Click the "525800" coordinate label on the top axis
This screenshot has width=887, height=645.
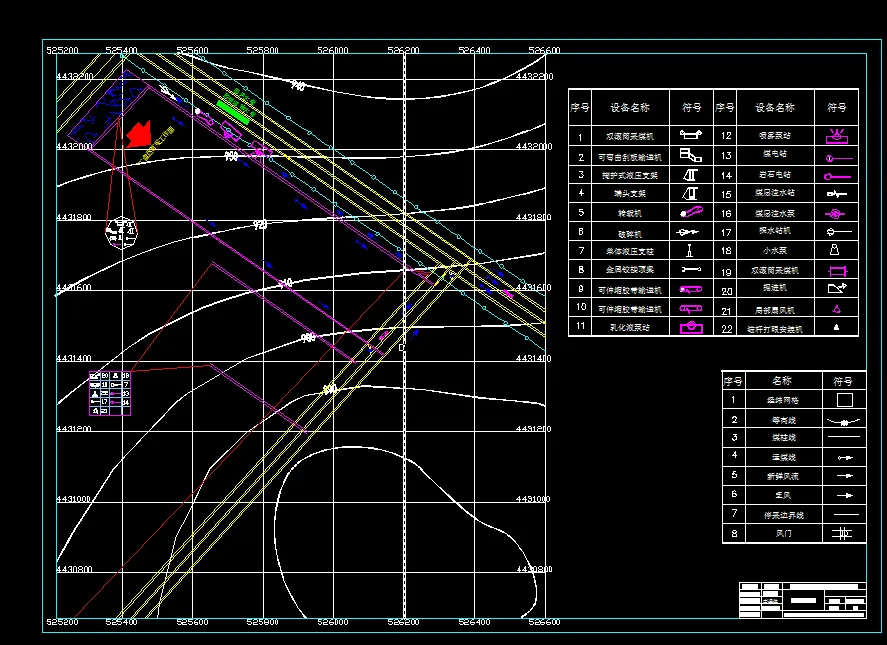[262, 50]
